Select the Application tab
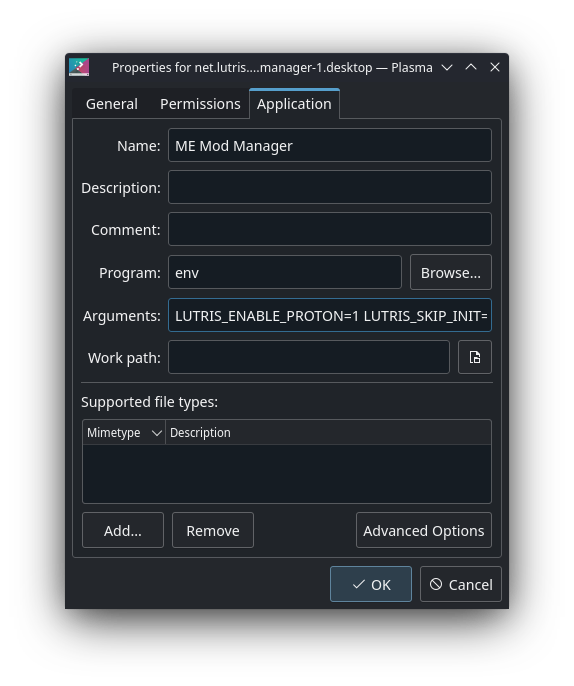Viewport: 574px width, 686px height. pyautogui.click(x=294, y=104)
